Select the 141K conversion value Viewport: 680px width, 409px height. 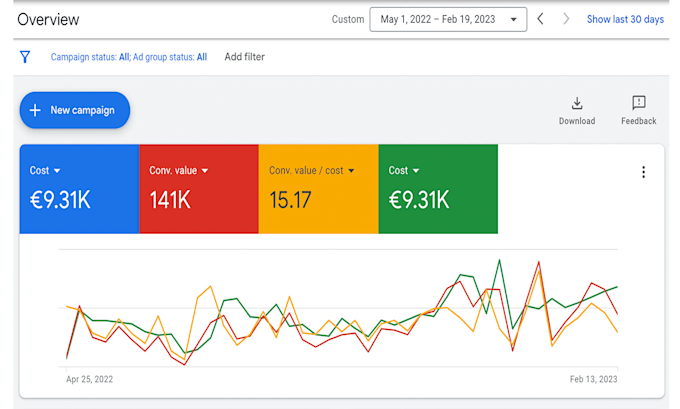point(170,200)
